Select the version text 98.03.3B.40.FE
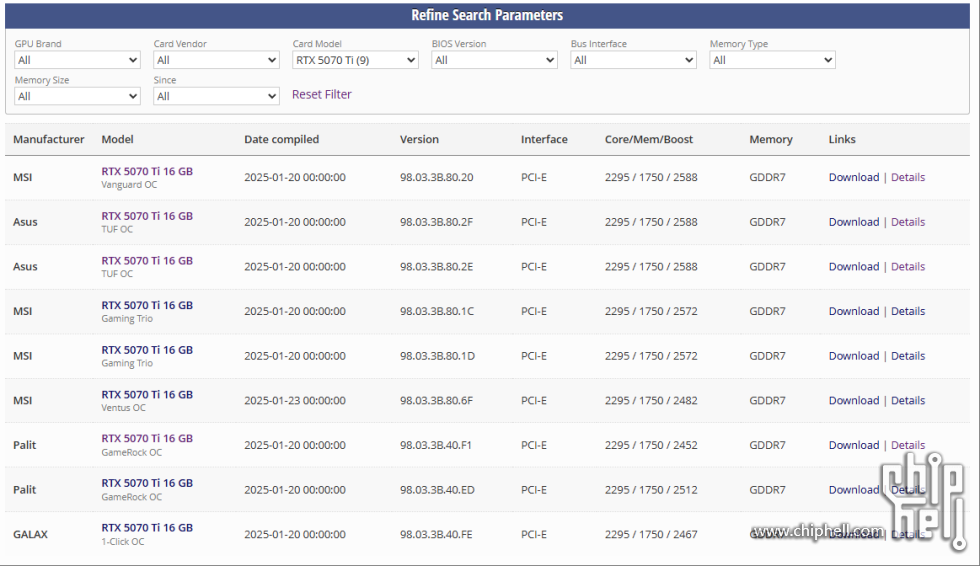980x566 pixels. (436, 535)
